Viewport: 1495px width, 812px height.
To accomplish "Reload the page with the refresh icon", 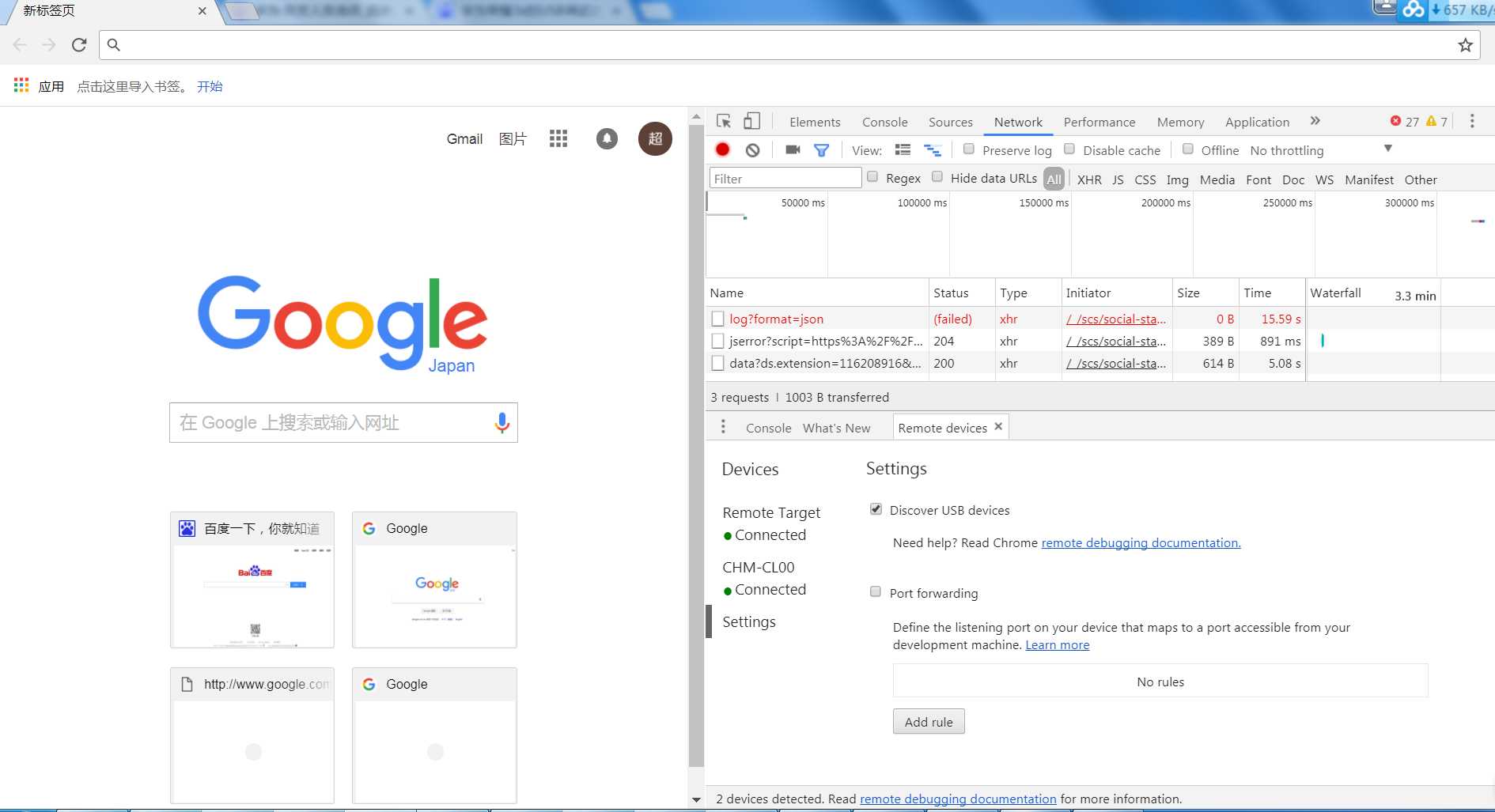I will pos(78,45).
